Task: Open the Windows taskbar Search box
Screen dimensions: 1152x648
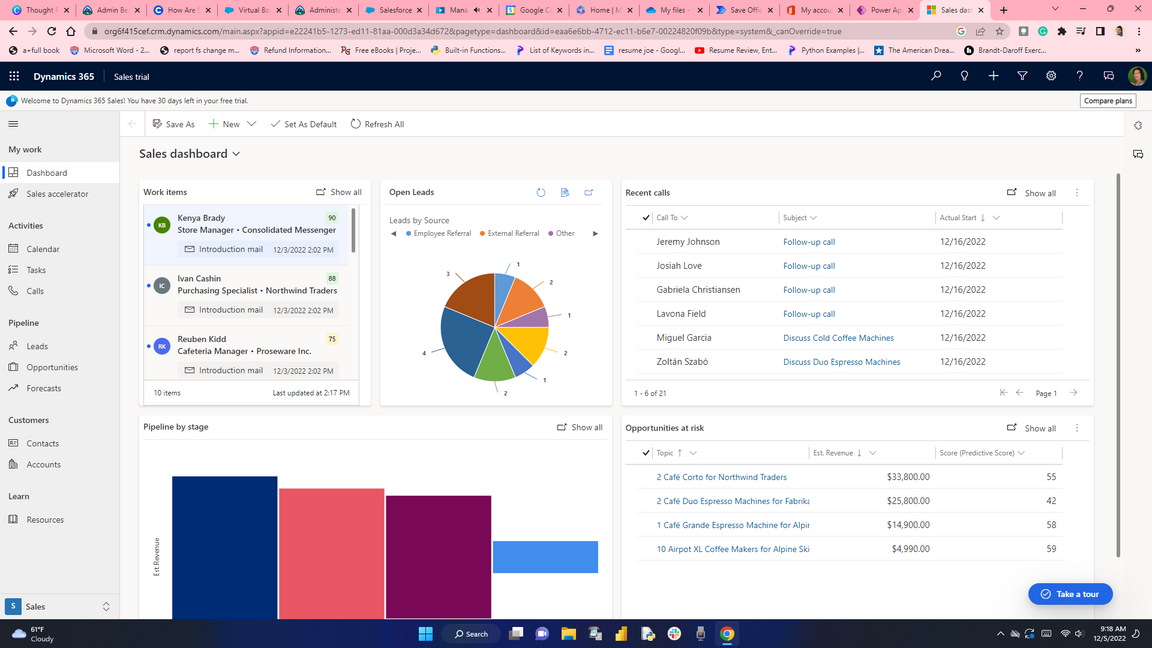Action: pos(472,633)
